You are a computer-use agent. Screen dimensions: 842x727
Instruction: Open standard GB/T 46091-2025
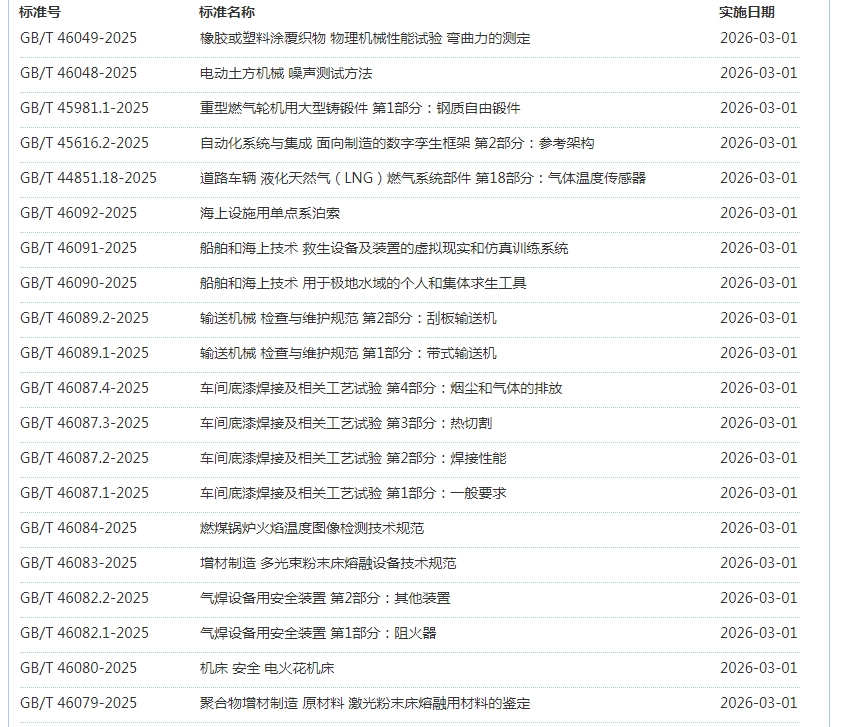pyautogui.click(x=78, y=248)
